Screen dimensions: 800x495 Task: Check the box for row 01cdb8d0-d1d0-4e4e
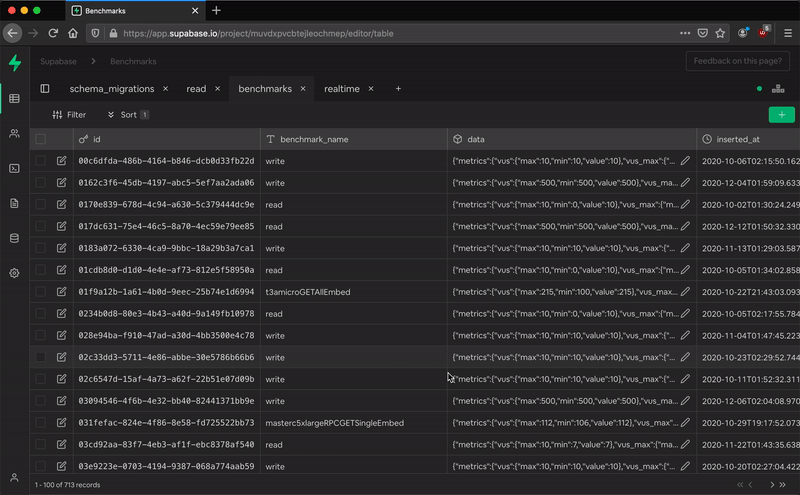point(40,270)
